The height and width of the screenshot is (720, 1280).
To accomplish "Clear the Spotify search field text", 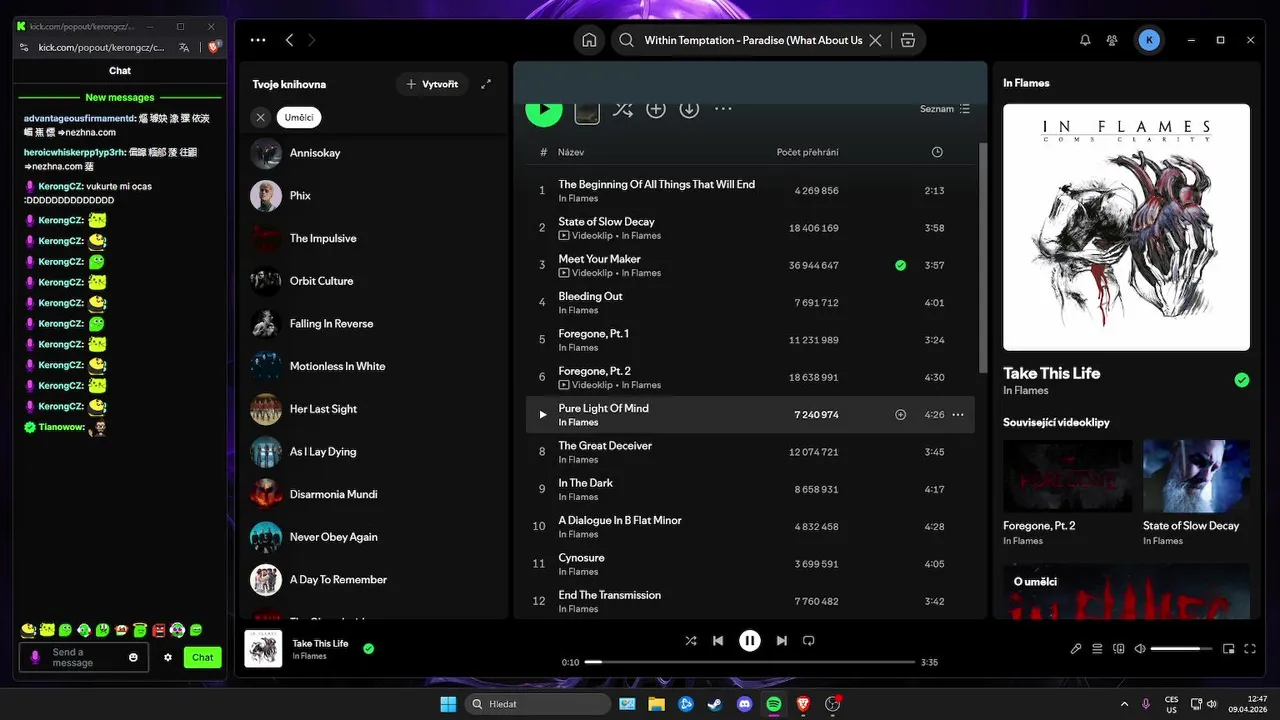I will (875, 40).
